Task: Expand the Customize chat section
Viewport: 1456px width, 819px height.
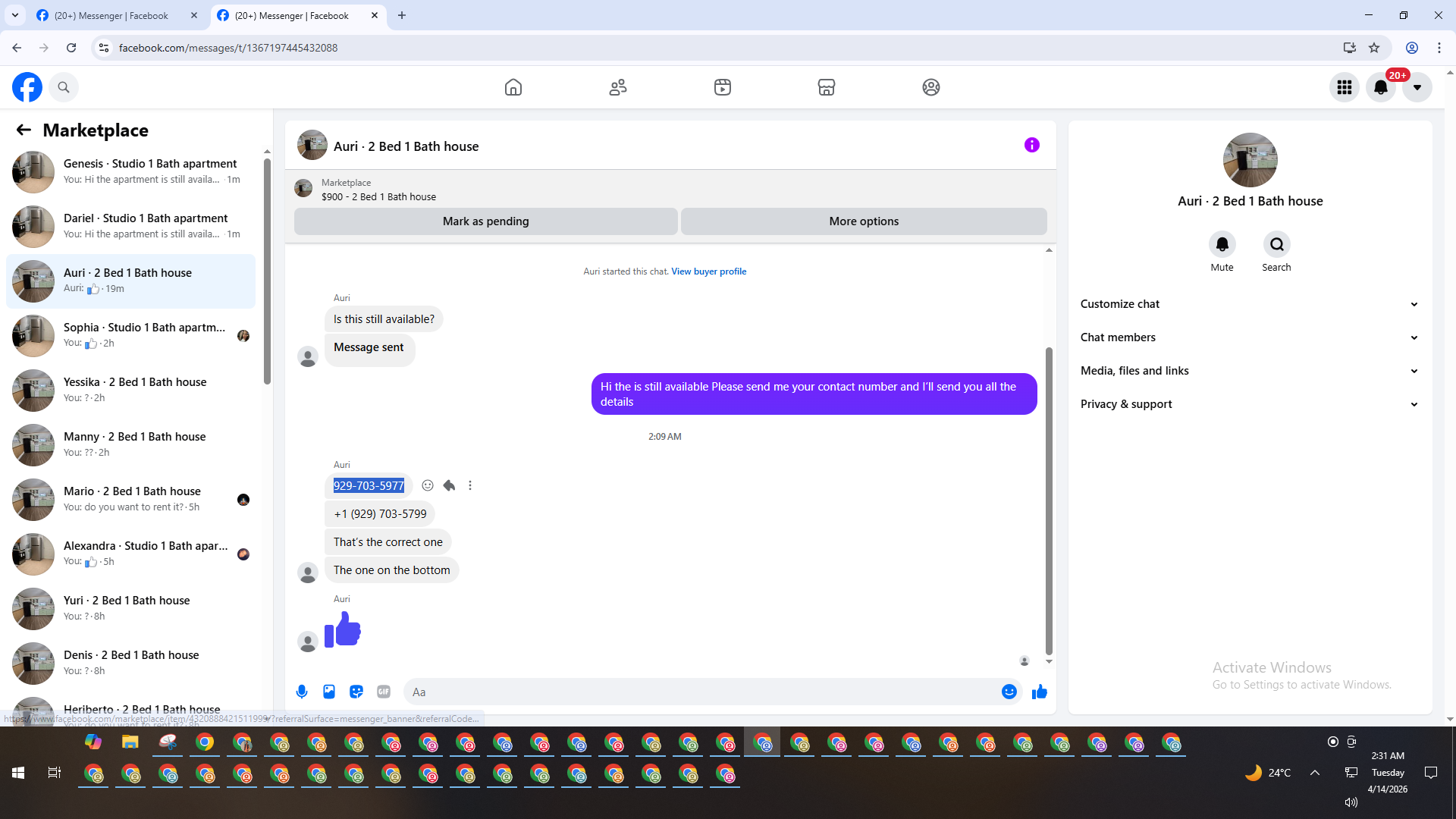Action: 1250,304
